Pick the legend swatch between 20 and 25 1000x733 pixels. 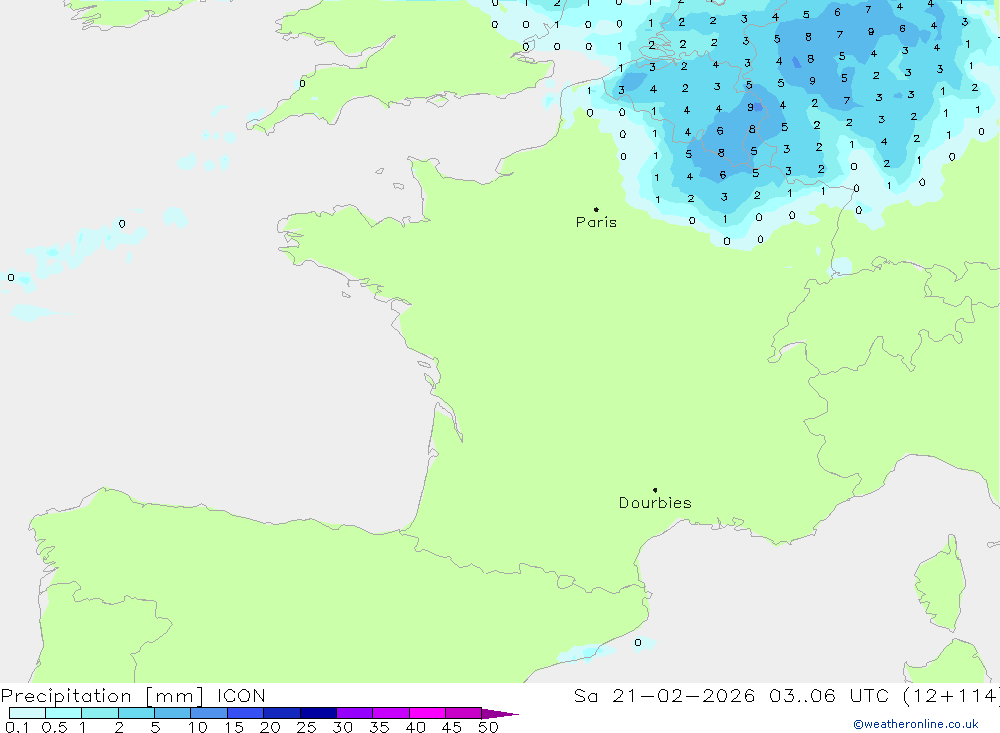click(282, 713)
